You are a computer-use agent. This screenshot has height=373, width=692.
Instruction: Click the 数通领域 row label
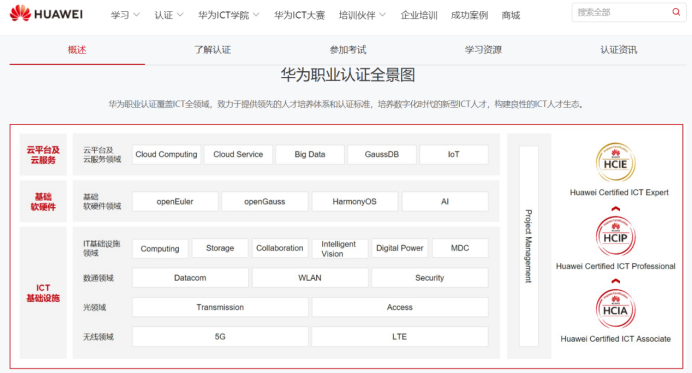[x=98, y=278]
